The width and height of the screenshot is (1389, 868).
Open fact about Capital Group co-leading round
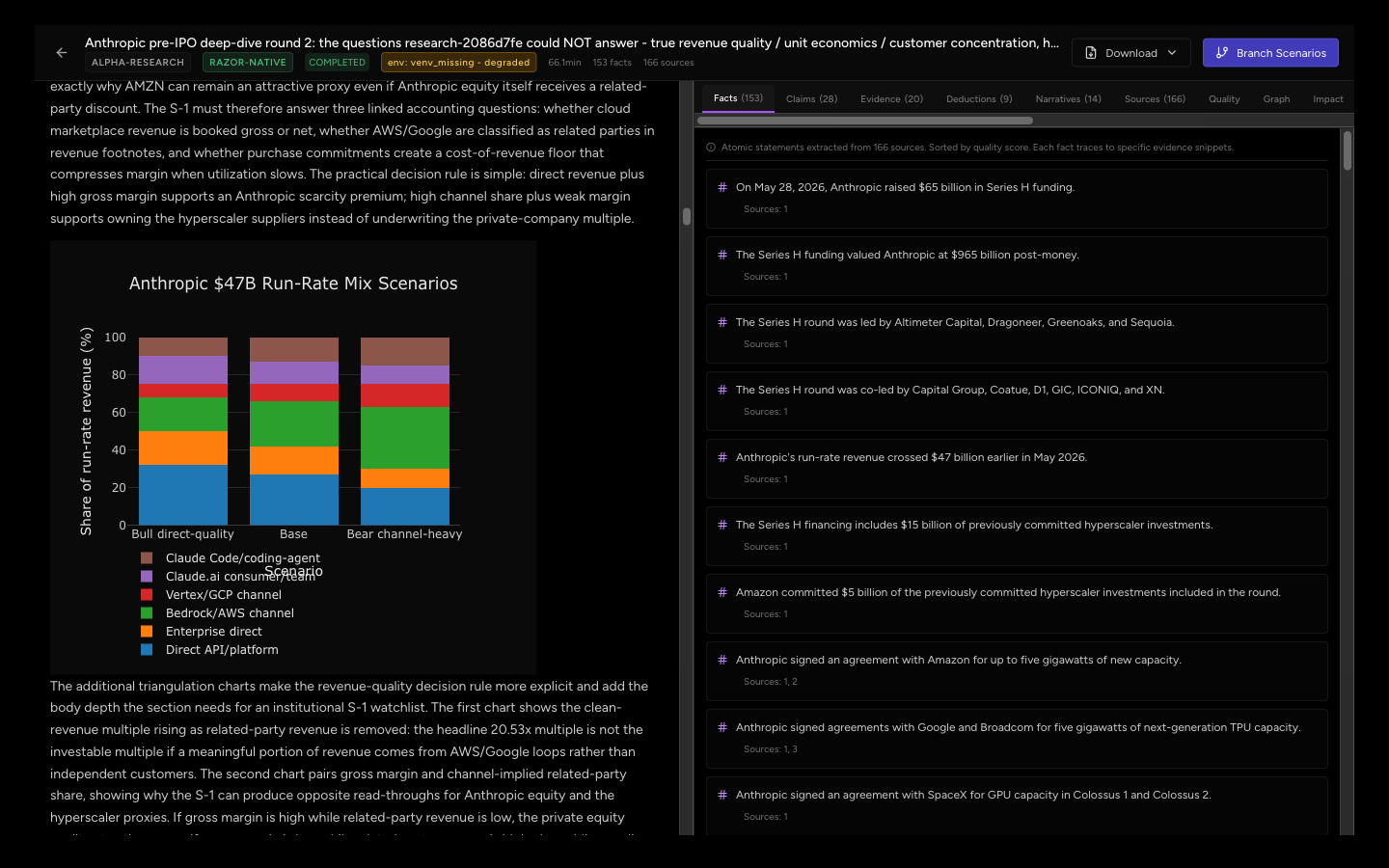tap(1017, 401)
